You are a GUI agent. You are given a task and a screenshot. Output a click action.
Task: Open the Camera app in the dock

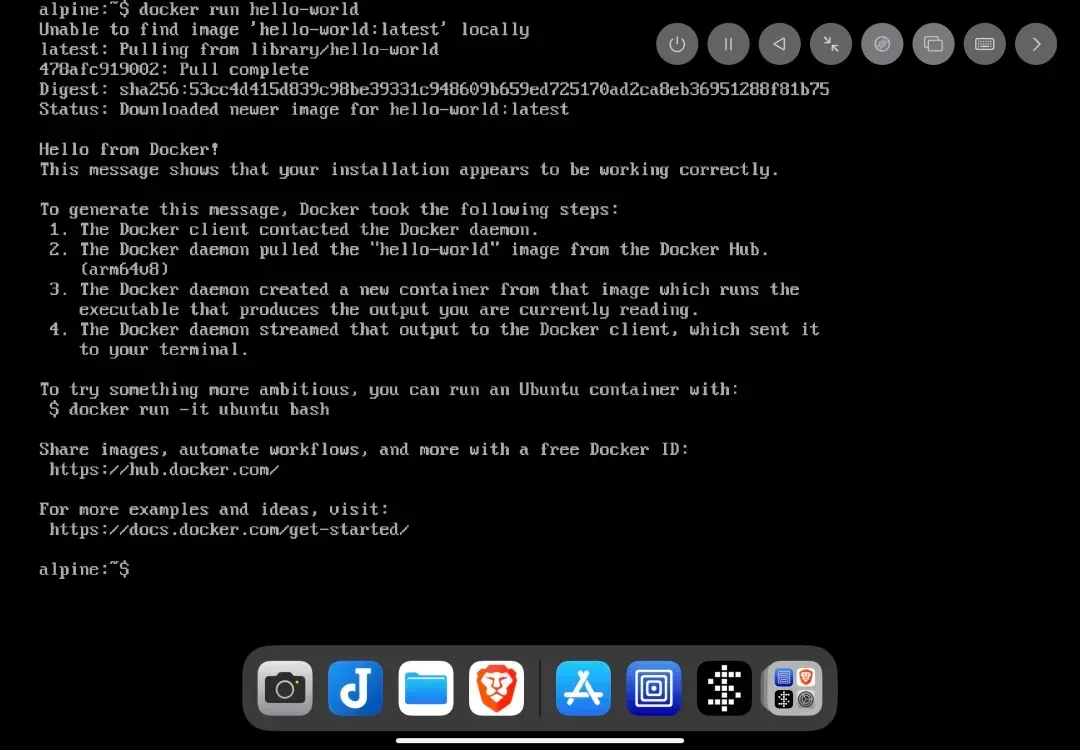coord(285,688)
